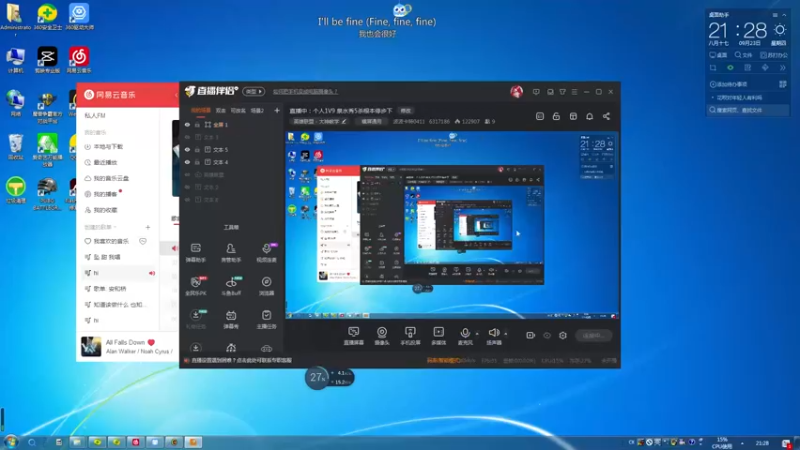
Task: Hide the 全屏 1 source layer
Action: tap(187, 124)
